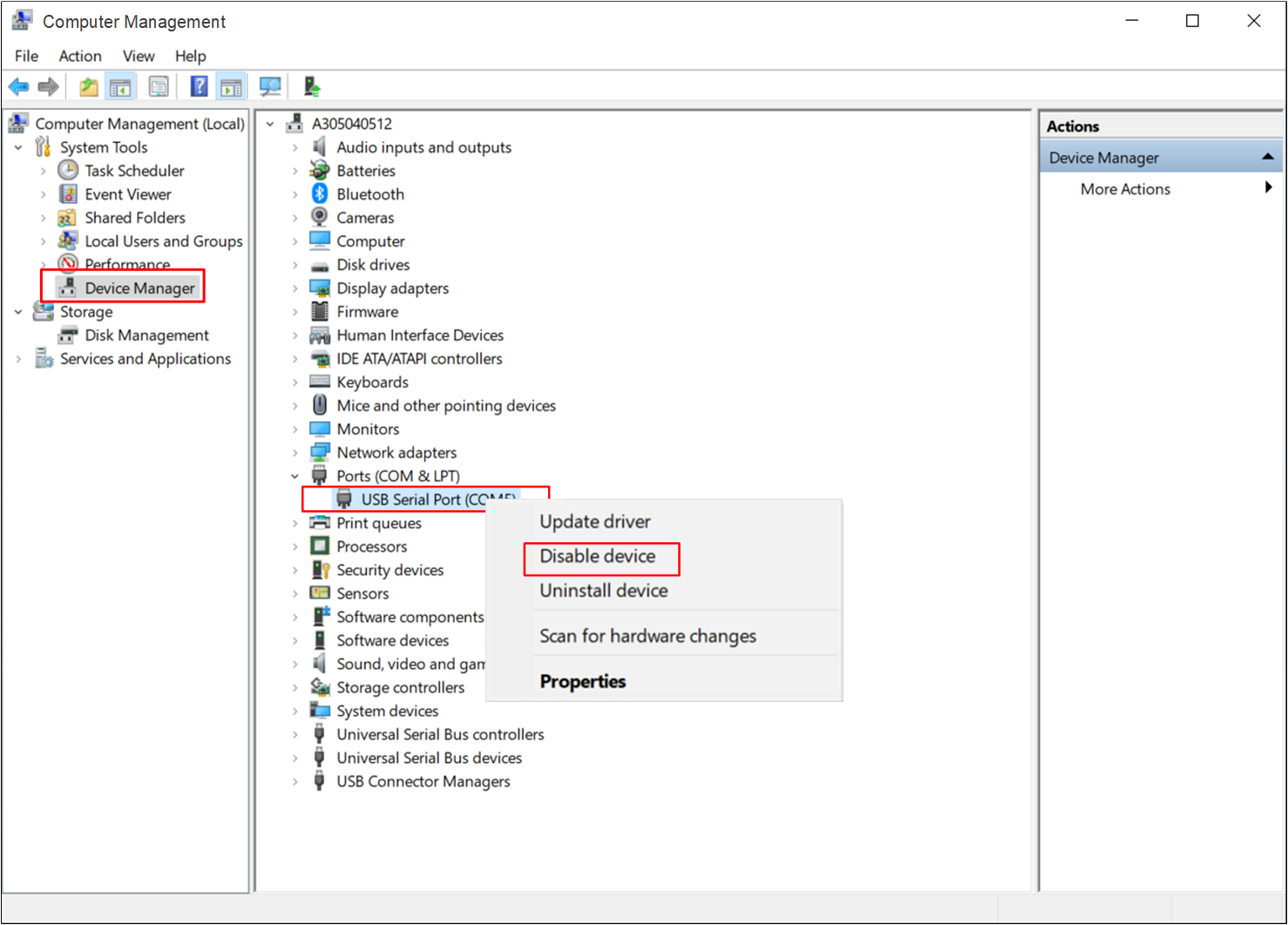Image resolution: width=1288 pixels, height=925 pixels.
Task: Click the Up one level folder icon
Action: (88, 86)
